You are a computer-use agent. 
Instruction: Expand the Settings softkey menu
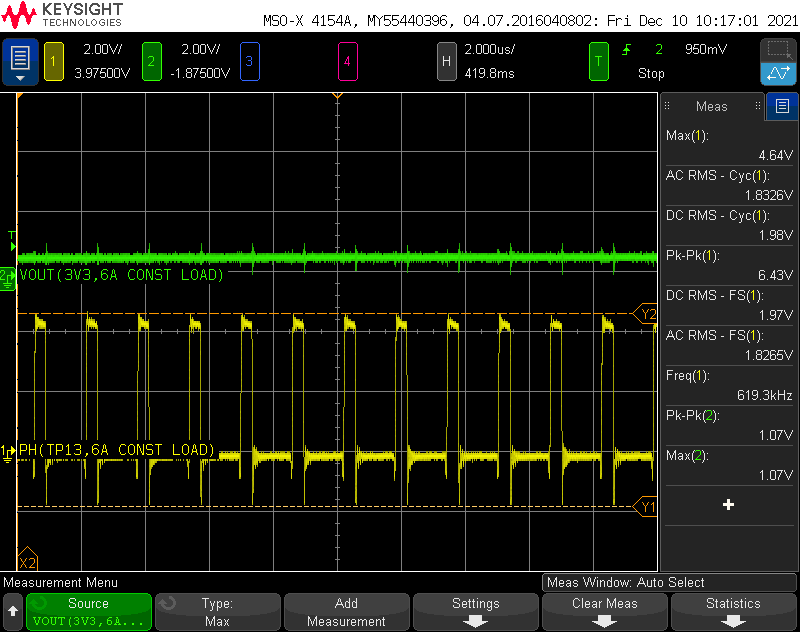[x=476, y=612]
